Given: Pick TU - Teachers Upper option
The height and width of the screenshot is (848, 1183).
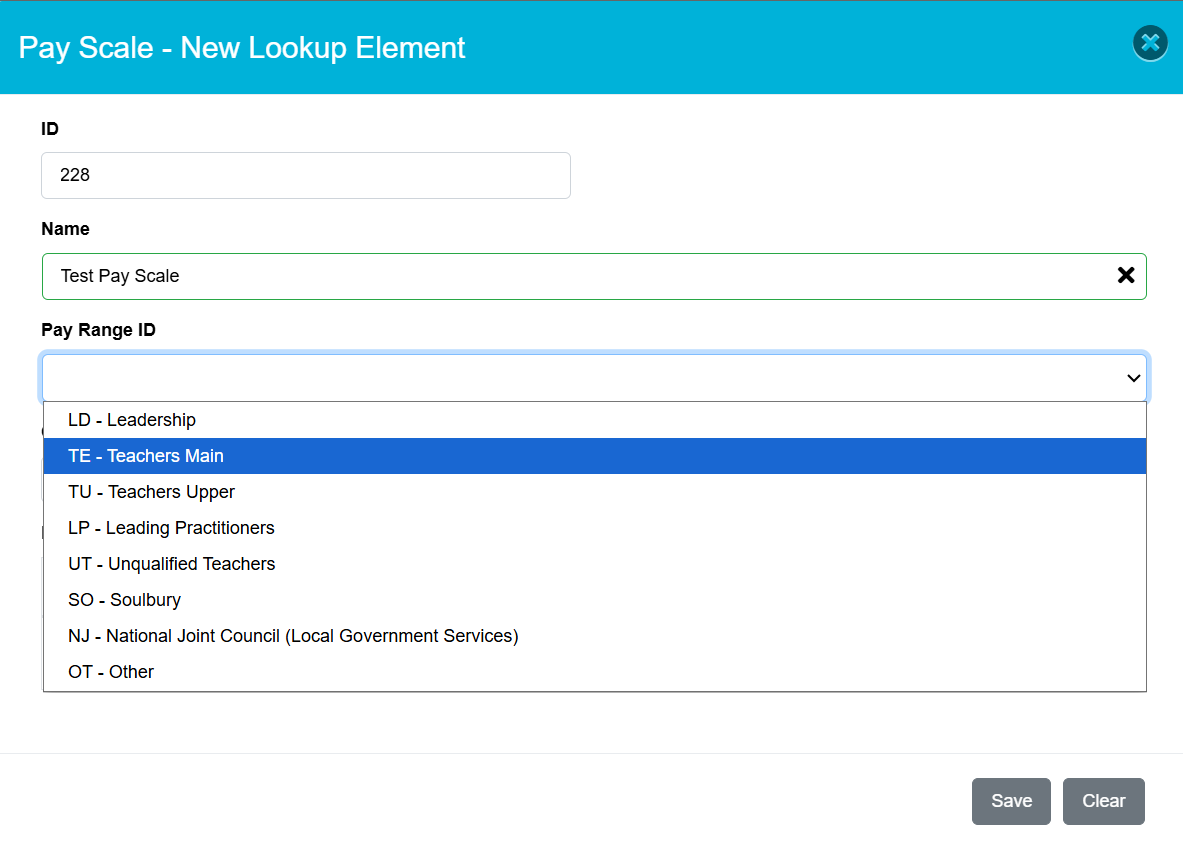Looking at the screenshot, I should [151, 492].
